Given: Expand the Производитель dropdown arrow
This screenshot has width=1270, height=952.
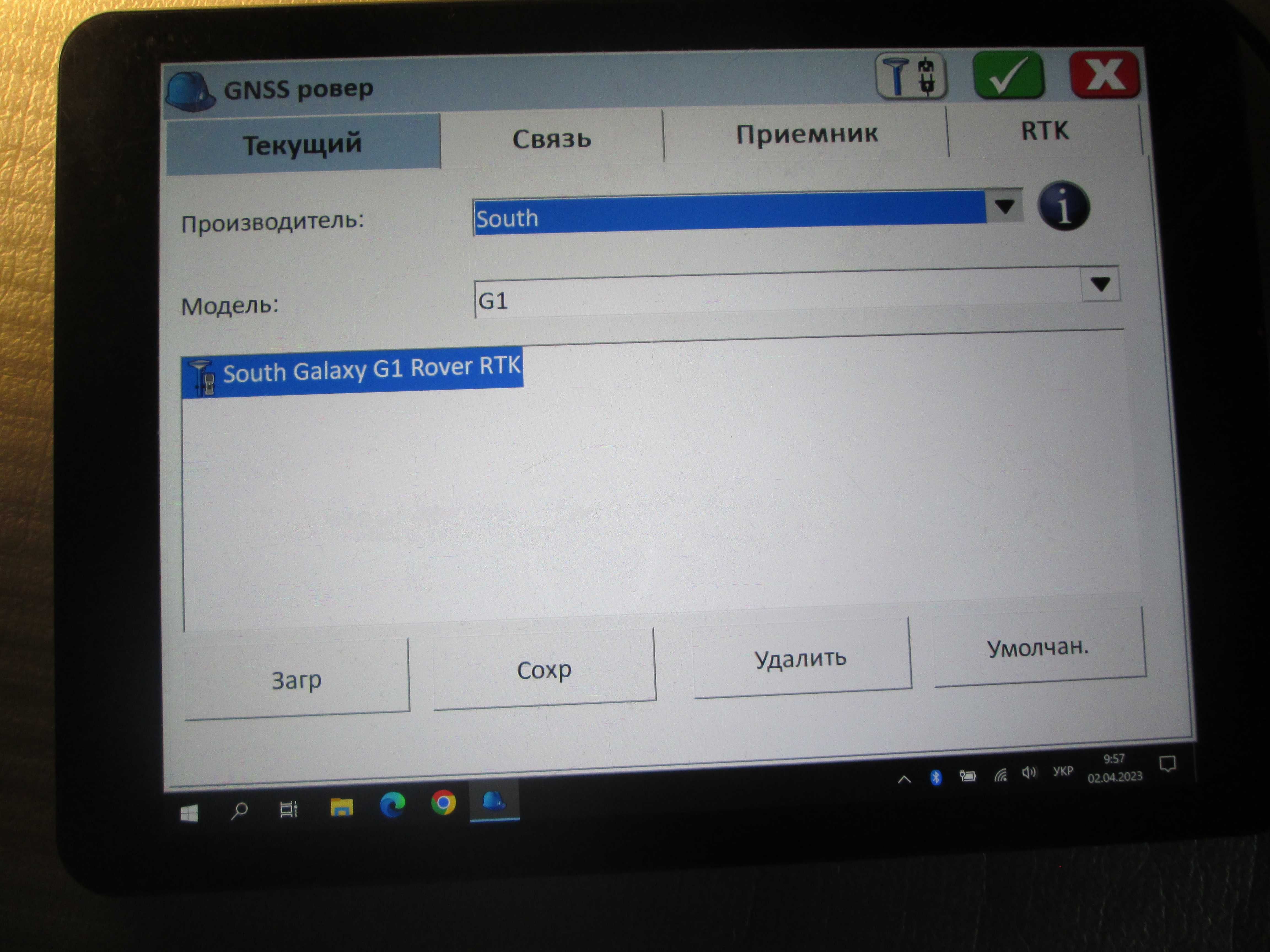Looking at the screenshot, I should pyautogui.click(x=1005, y=206).
